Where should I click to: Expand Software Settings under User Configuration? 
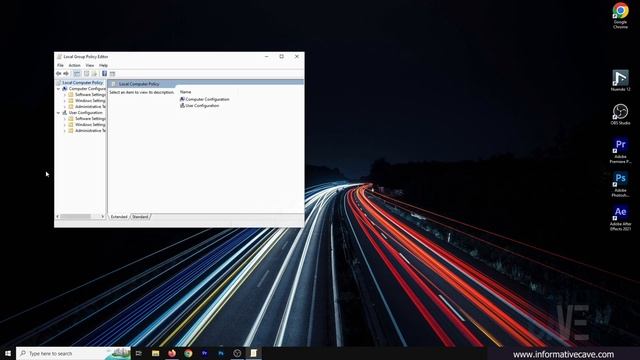tap(64, 119)
